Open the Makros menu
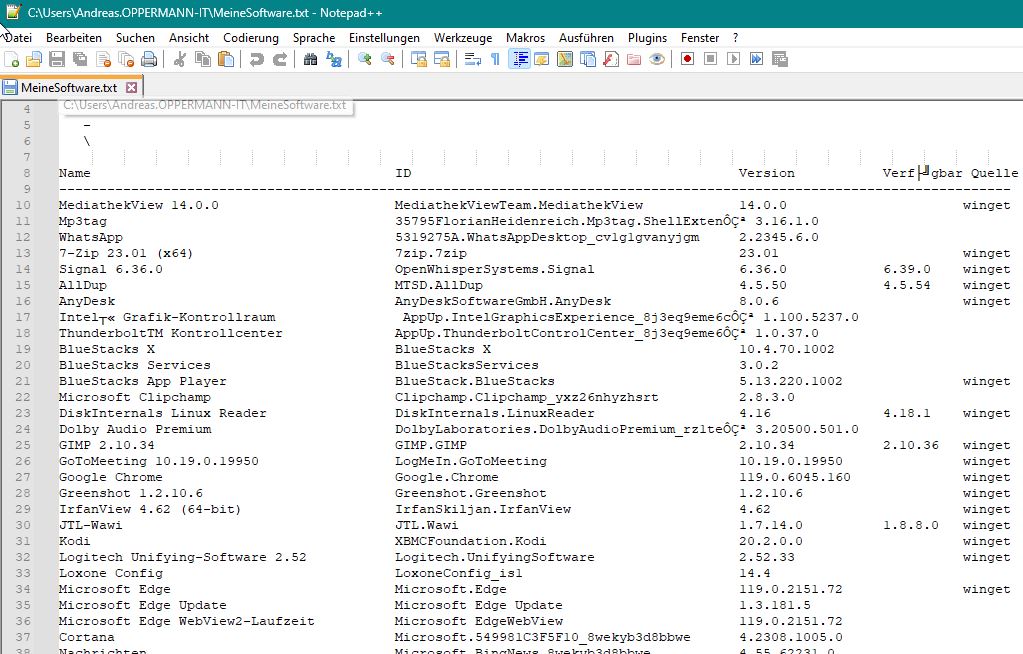Image resolution: width=1023 pixels, height=654 pixels. 525,38
